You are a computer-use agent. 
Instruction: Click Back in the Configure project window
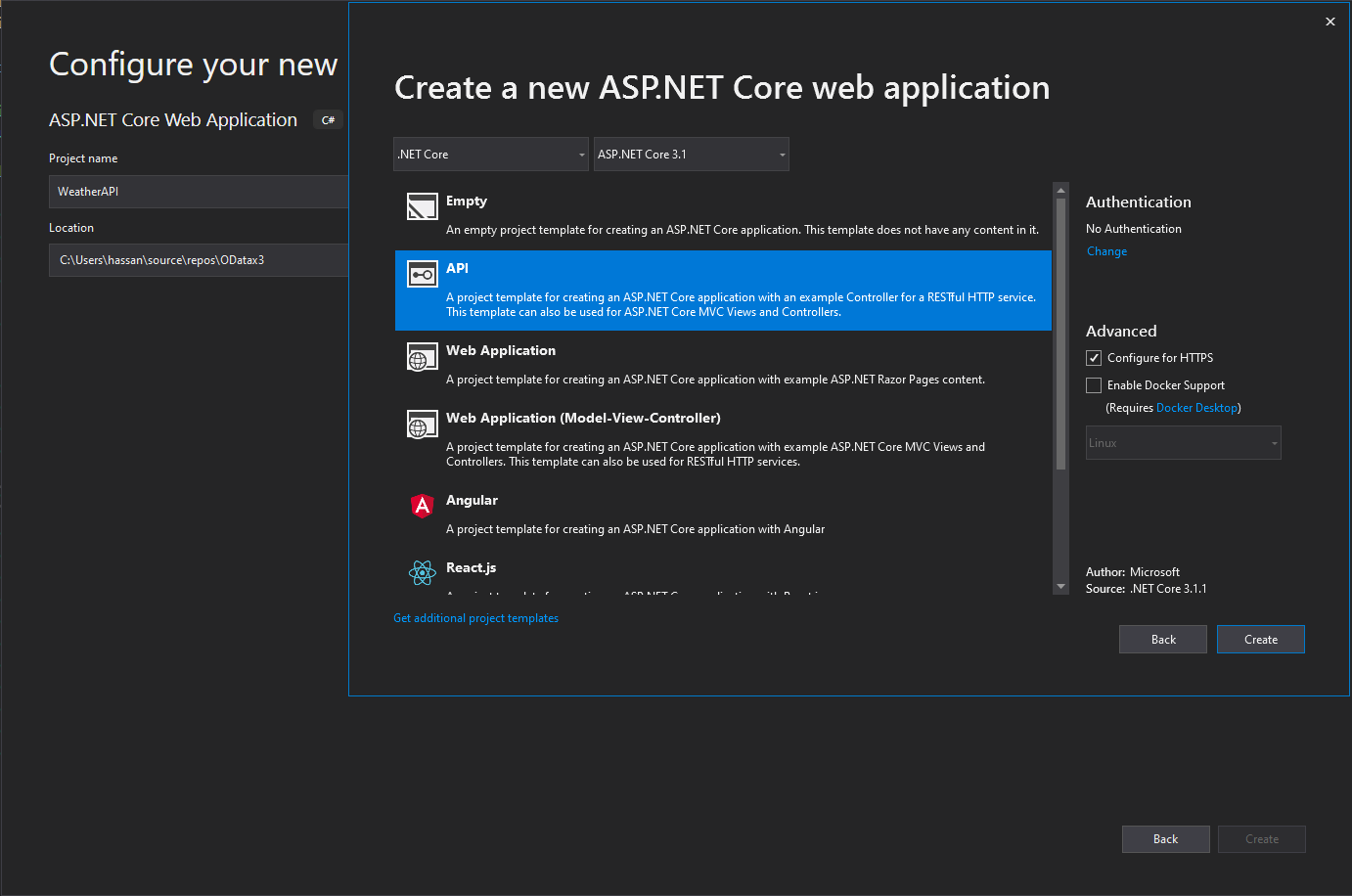pyautogui.click(x=1166, y=839)
